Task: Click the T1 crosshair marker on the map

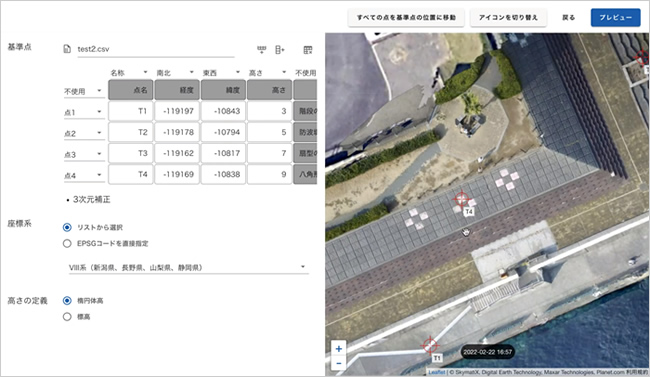Action: pyautogui.click(x=430, y=345)
